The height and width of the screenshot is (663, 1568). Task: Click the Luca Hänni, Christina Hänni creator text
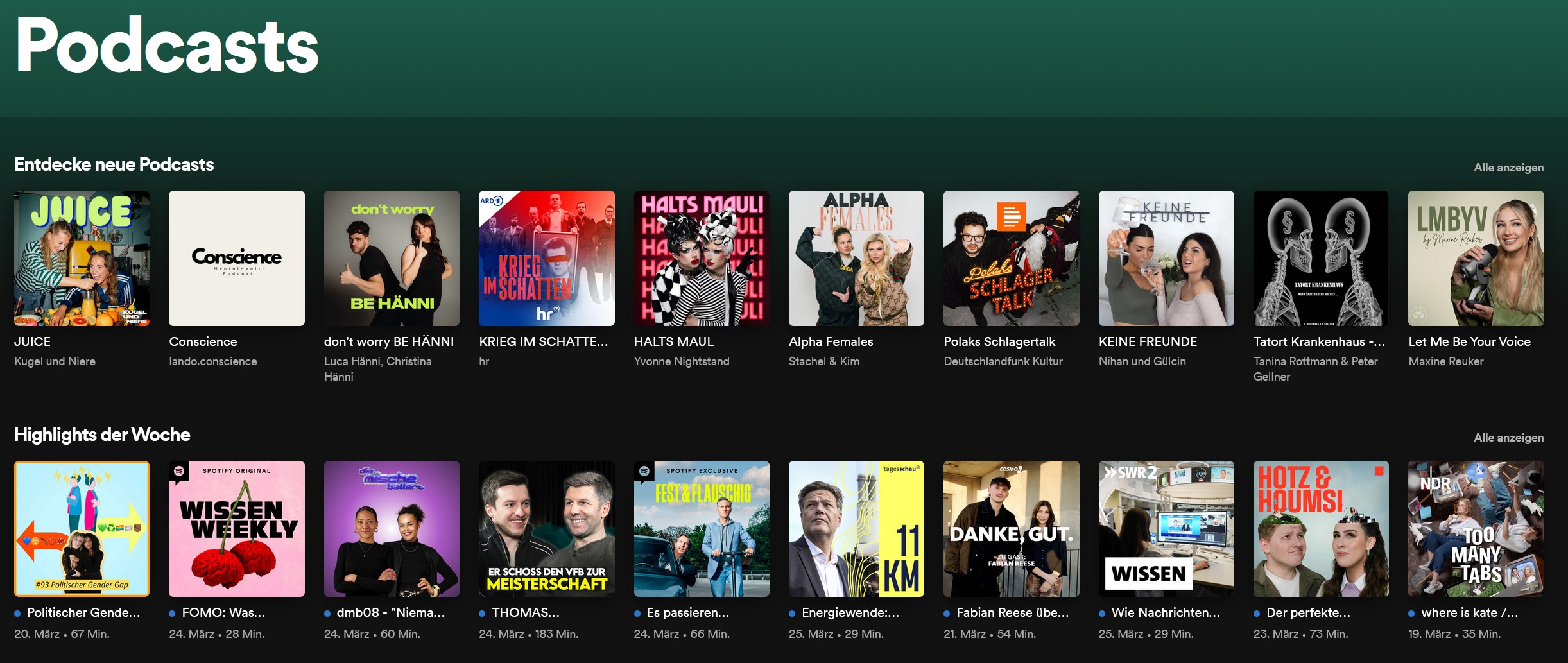click(x=378, y=369)
